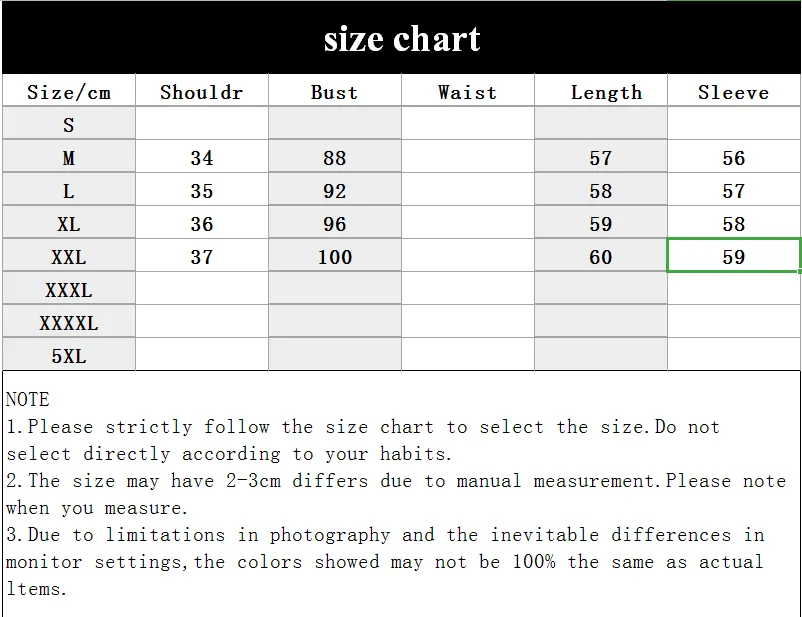The image size is (802, 617).
Task: Select the M sleeve value 56
Action: pyautogui.click(x=733, y=156)
